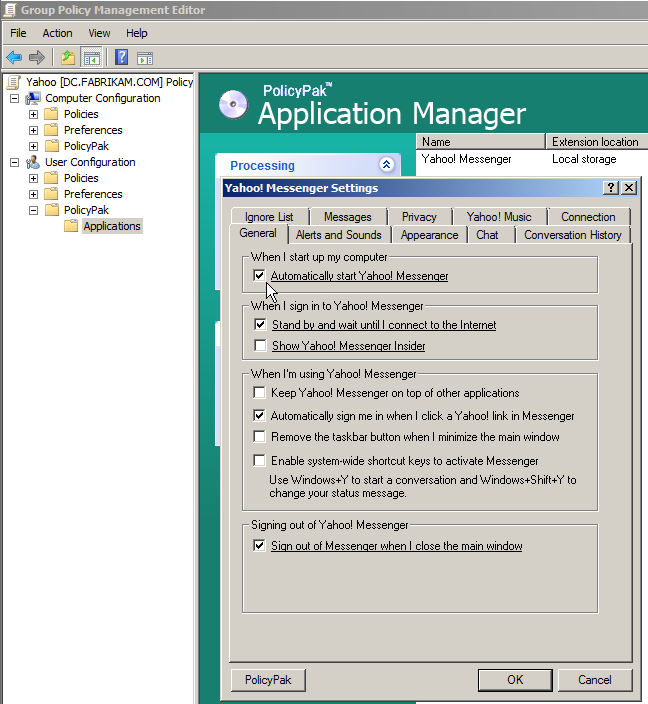Close the Yahoo! Messenger Settings dialog
Image resolution: width=648 pixels, height=704 pixels.
click(629, 188)
